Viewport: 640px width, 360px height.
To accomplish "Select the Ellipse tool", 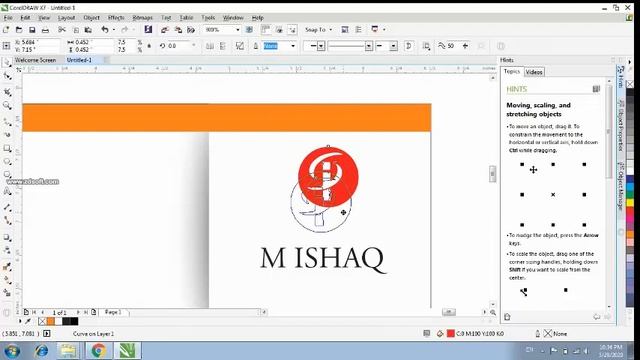I will (x=7, y=162).
